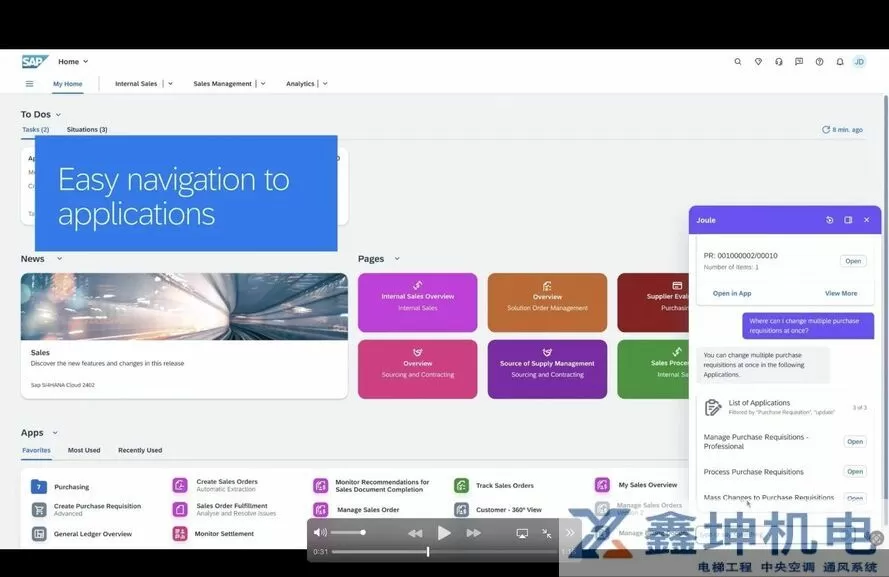The image size is (889, 577).
Task: Adjust the video volume slider
Action: tap(348, 532)
